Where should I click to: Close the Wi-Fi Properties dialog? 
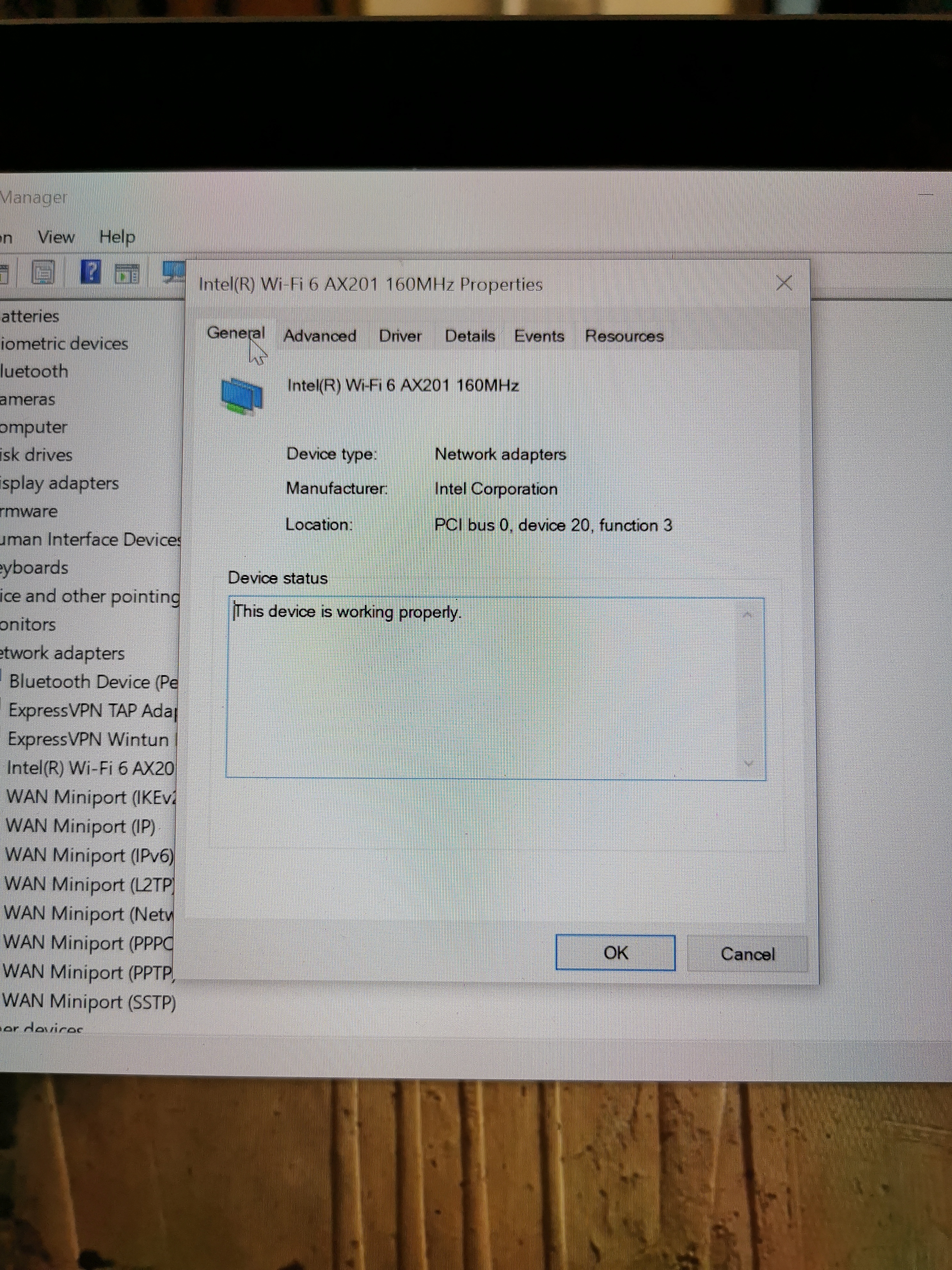784,283
